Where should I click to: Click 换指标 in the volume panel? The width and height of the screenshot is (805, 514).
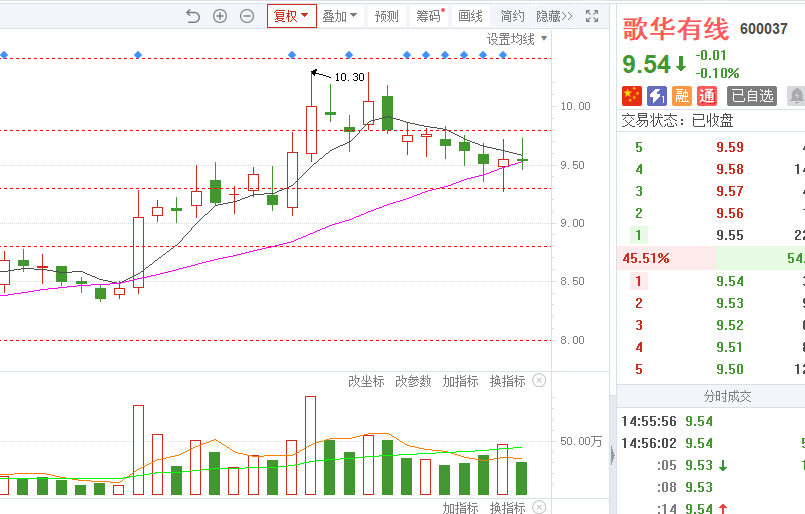(x=508, y=381)
